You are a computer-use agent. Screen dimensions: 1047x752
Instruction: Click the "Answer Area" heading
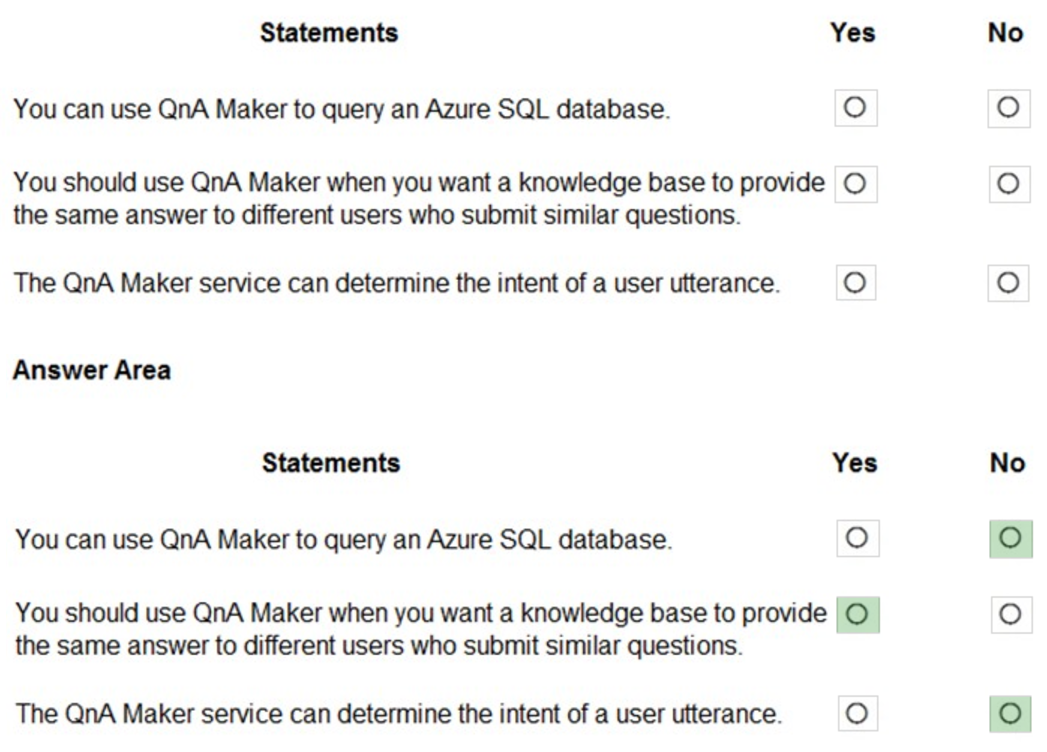(x=91, y=370)
